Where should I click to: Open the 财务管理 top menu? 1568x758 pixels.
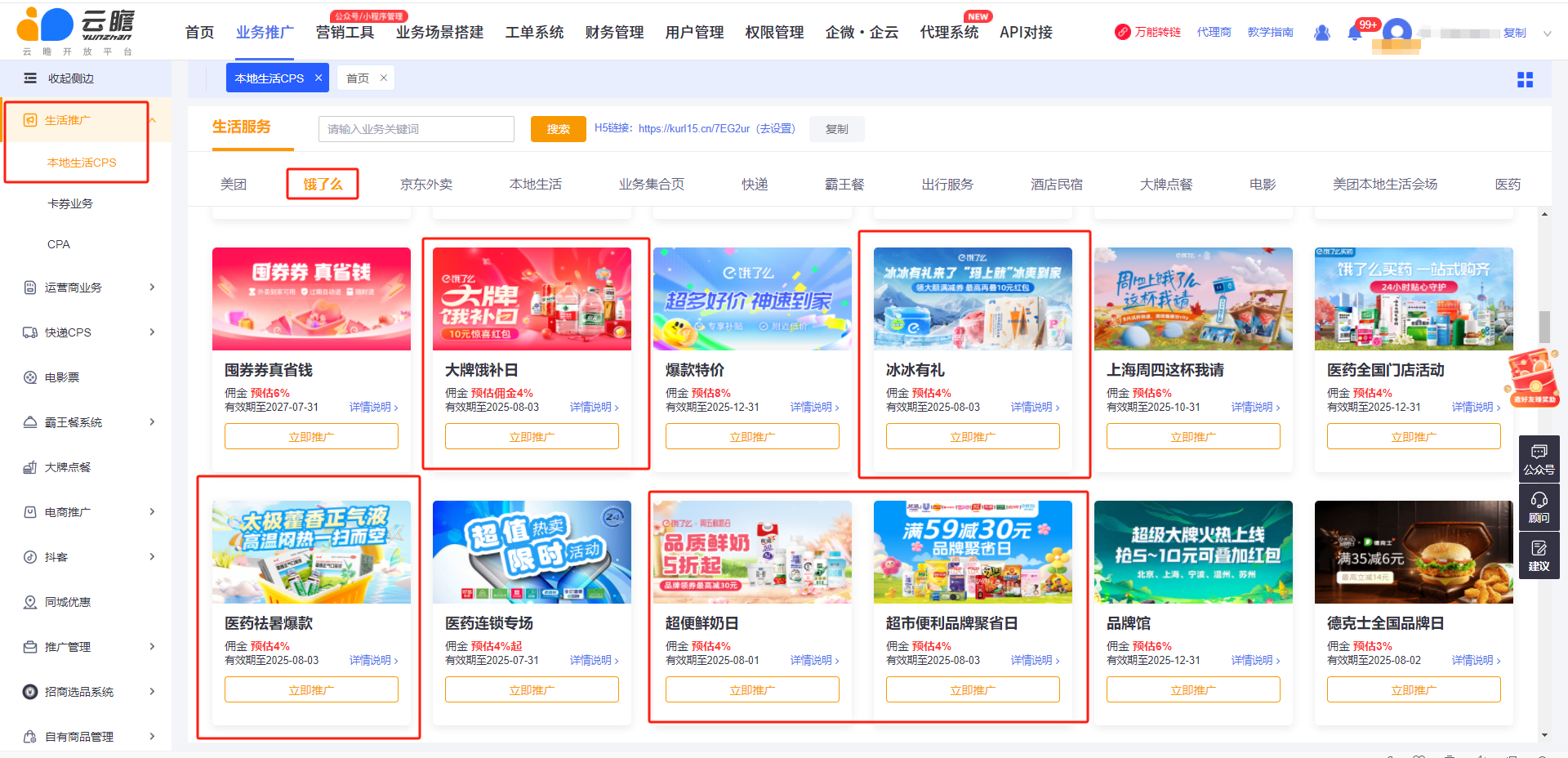pyautogui.click(x=614, y=32)
